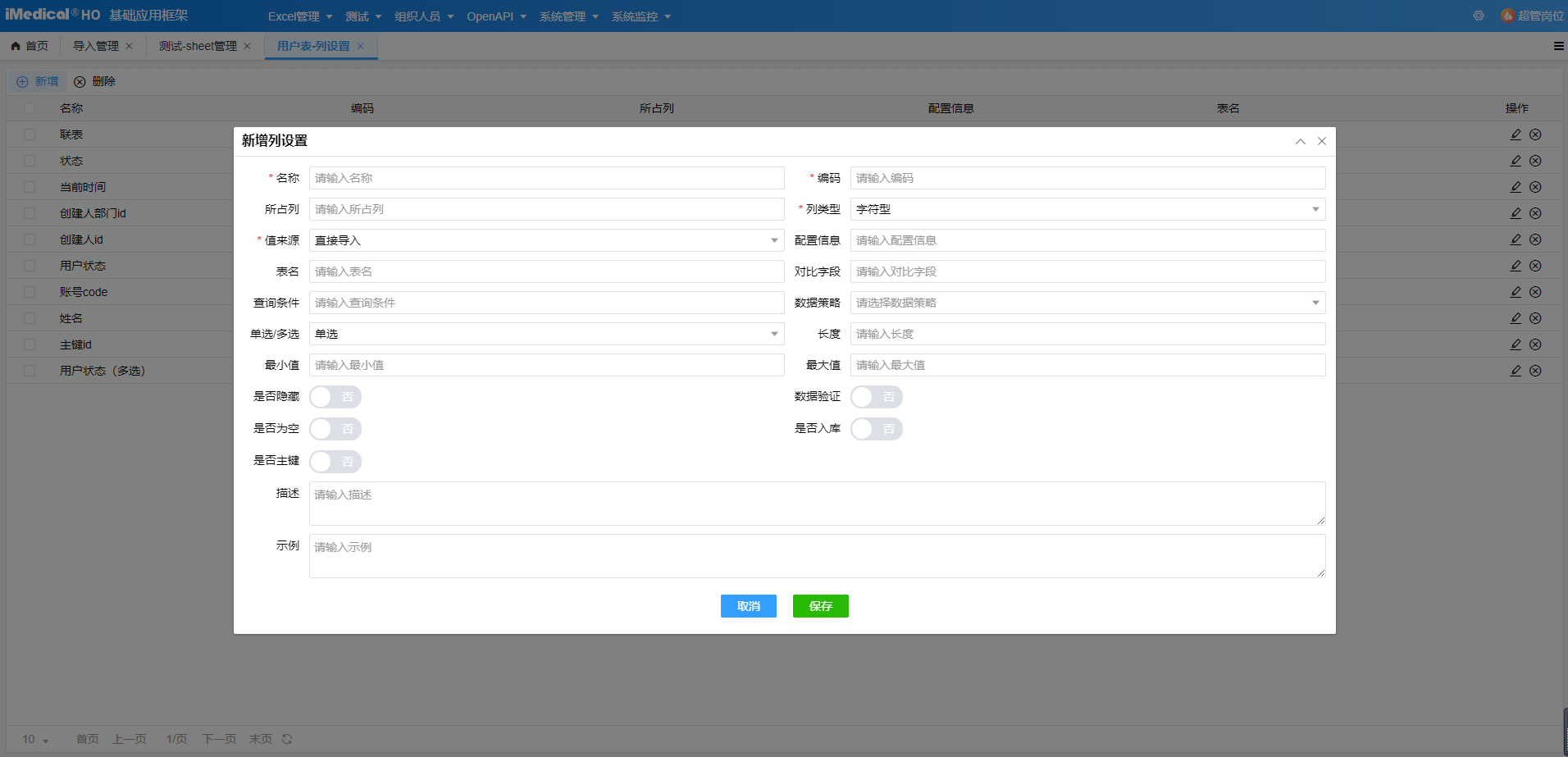Open the 数据策略 dropdown
This screenshot has width=1568, height=757.
(x=1087, y=303)
